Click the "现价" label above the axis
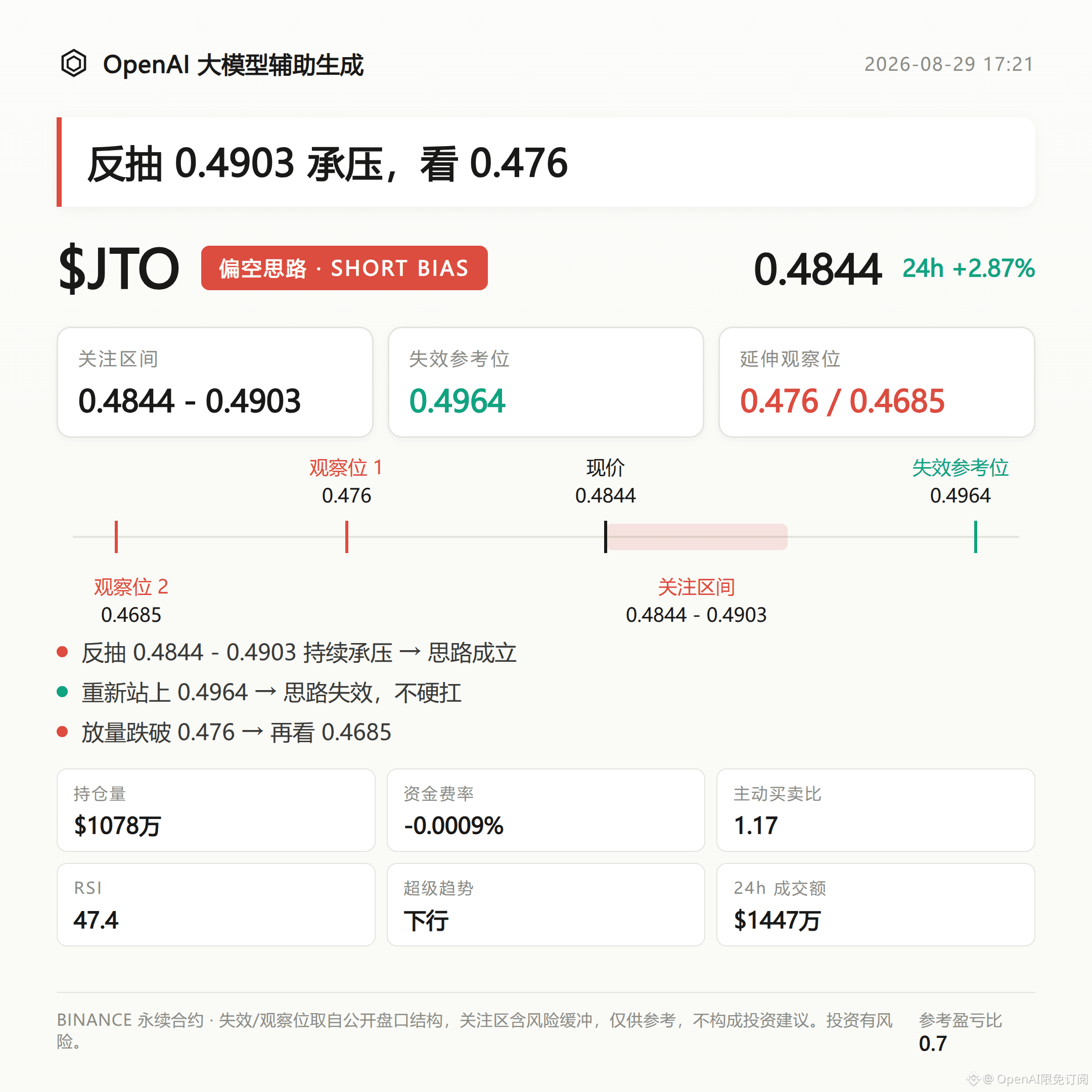 coord(605,468)
